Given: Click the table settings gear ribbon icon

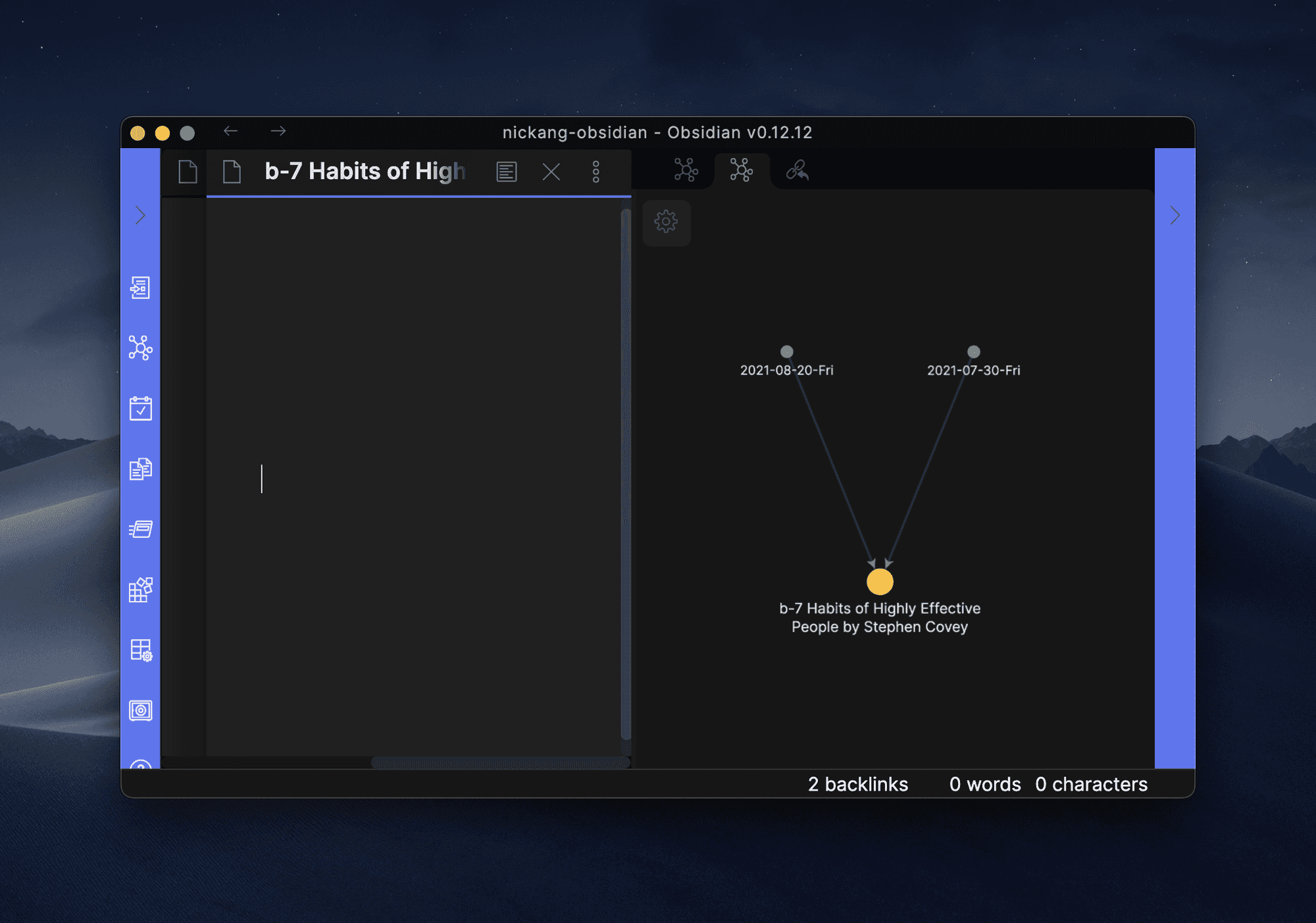Looking at the screenshot, I should (x=140, y=650).
